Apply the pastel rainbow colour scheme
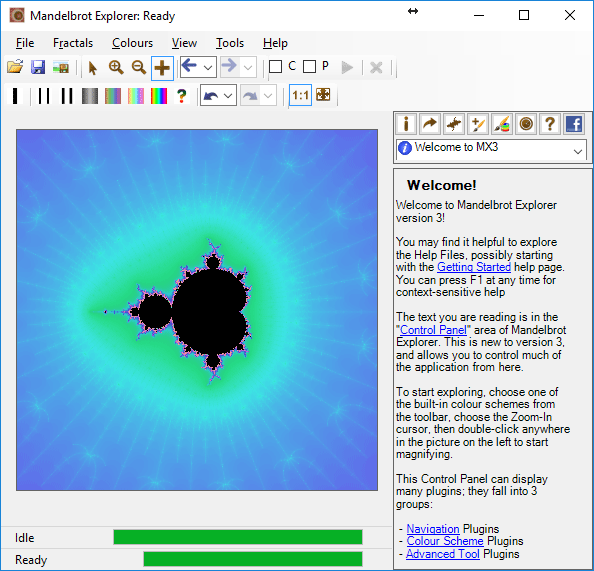 pos(136,96)
